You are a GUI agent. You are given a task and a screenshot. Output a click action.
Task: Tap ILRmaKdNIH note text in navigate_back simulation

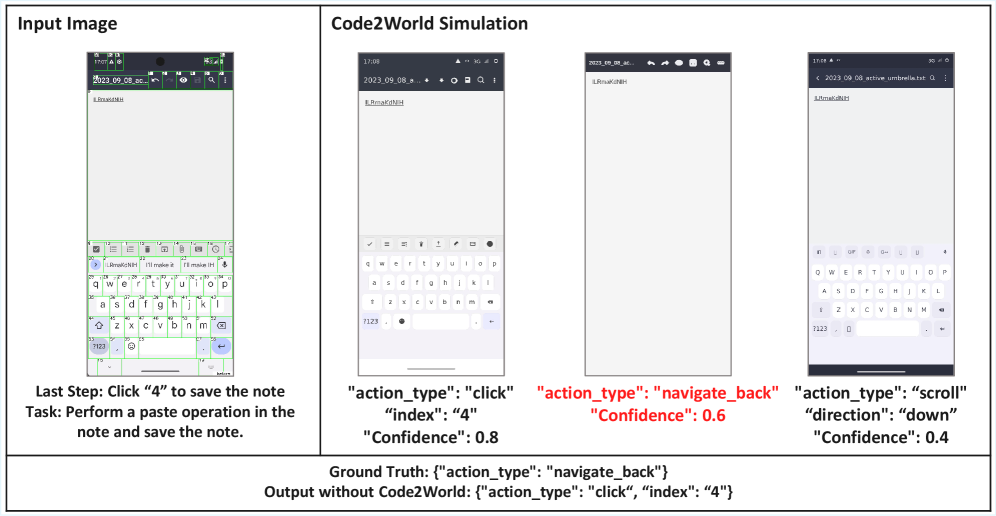609,82
